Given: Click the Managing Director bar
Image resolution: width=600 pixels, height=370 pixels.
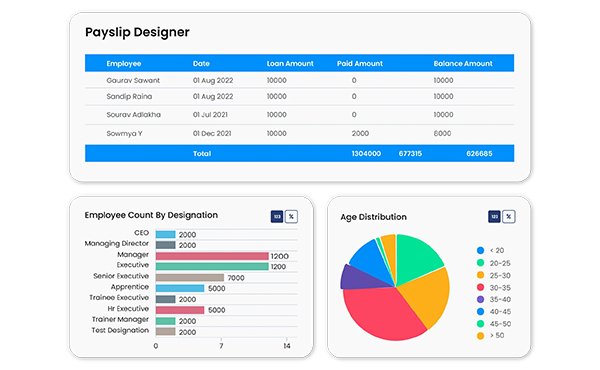Looking at the screenshot, I should point(165,245).
